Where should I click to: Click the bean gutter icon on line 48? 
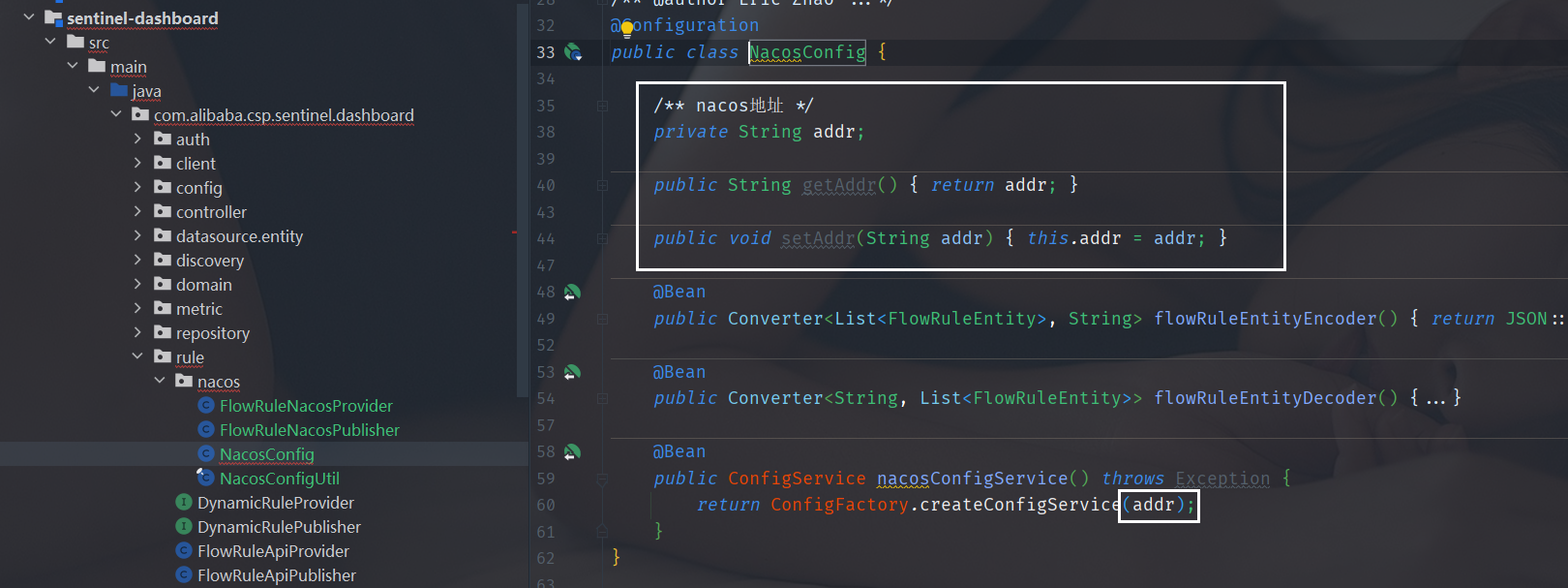coord(572,293)
